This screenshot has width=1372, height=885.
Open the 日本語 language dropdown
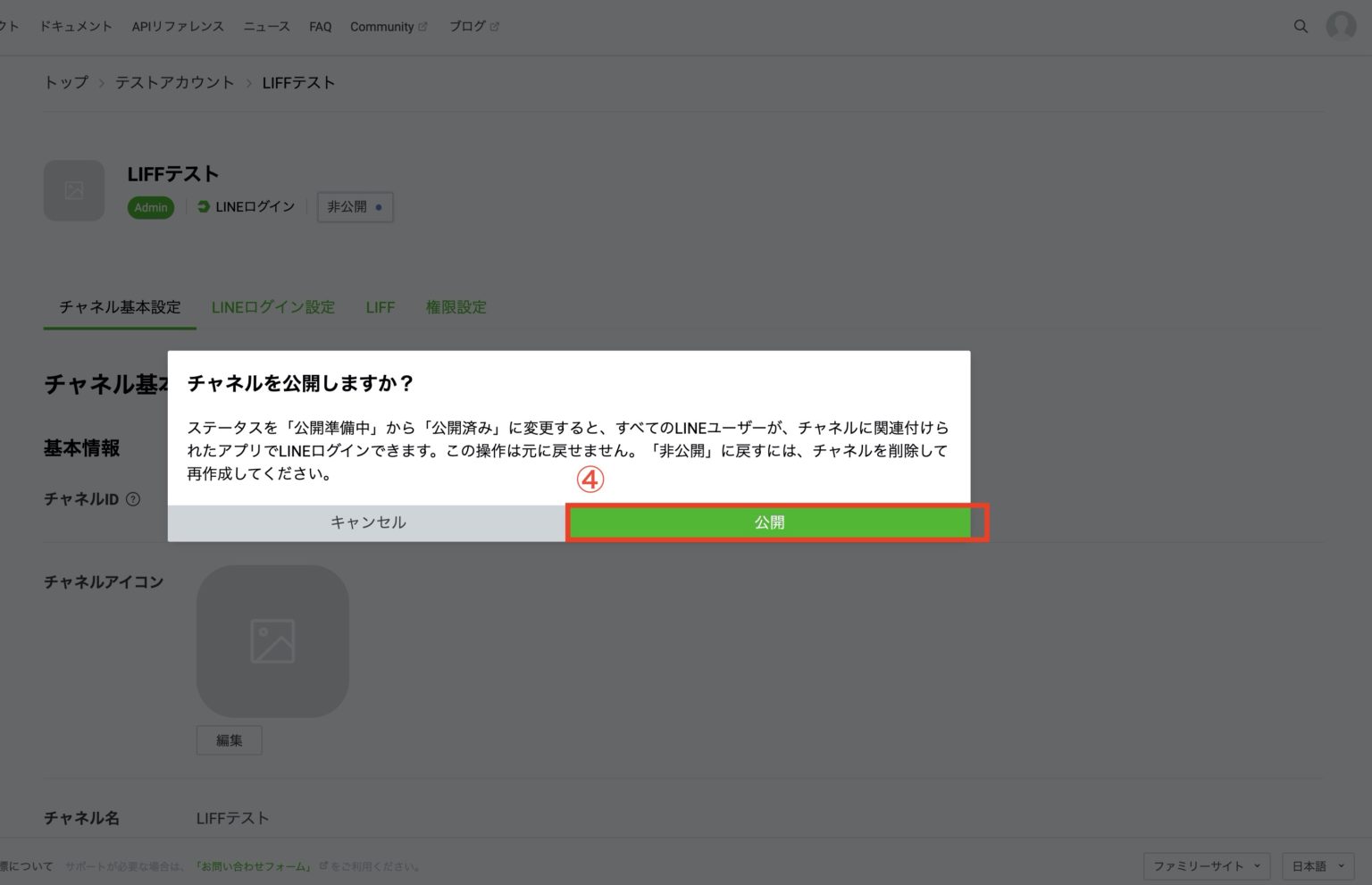(1318, 866)
